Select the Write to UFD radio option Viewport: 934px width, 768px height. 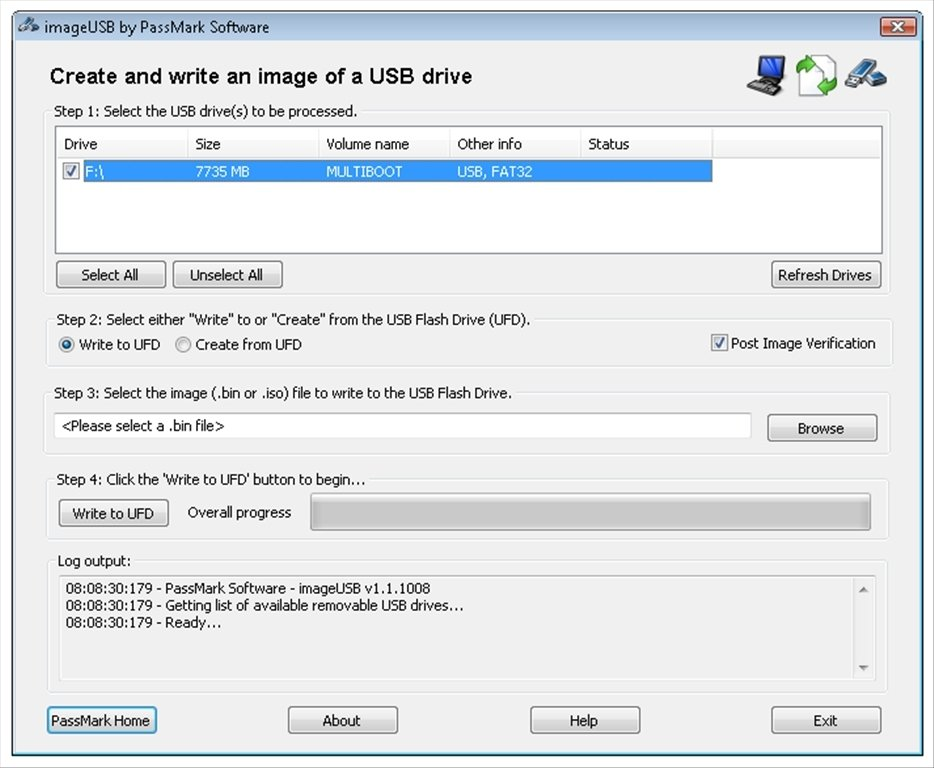coord(66,345)
